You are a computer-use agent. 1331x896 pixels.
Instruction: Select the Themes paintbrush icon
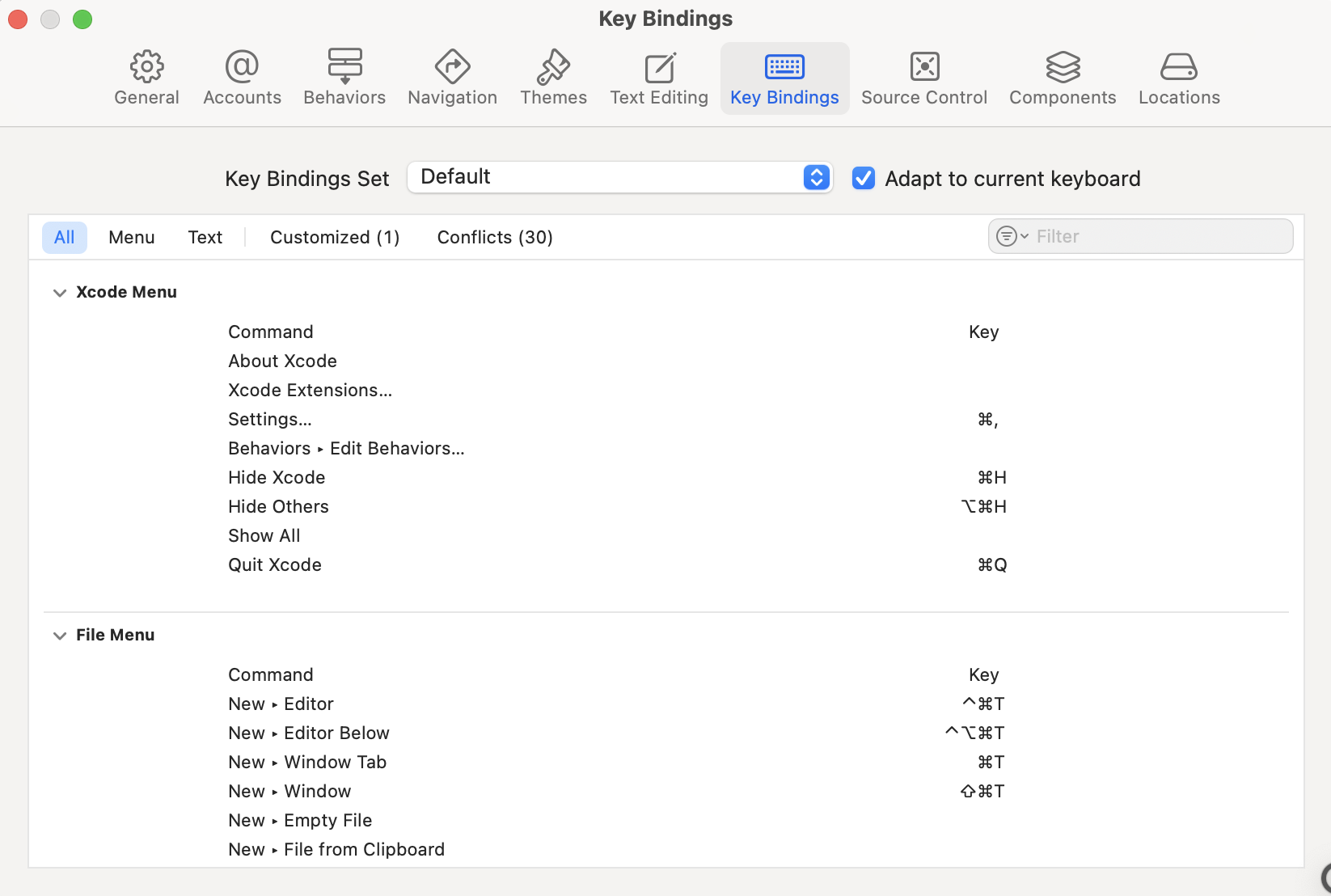(x=553, y=67)
